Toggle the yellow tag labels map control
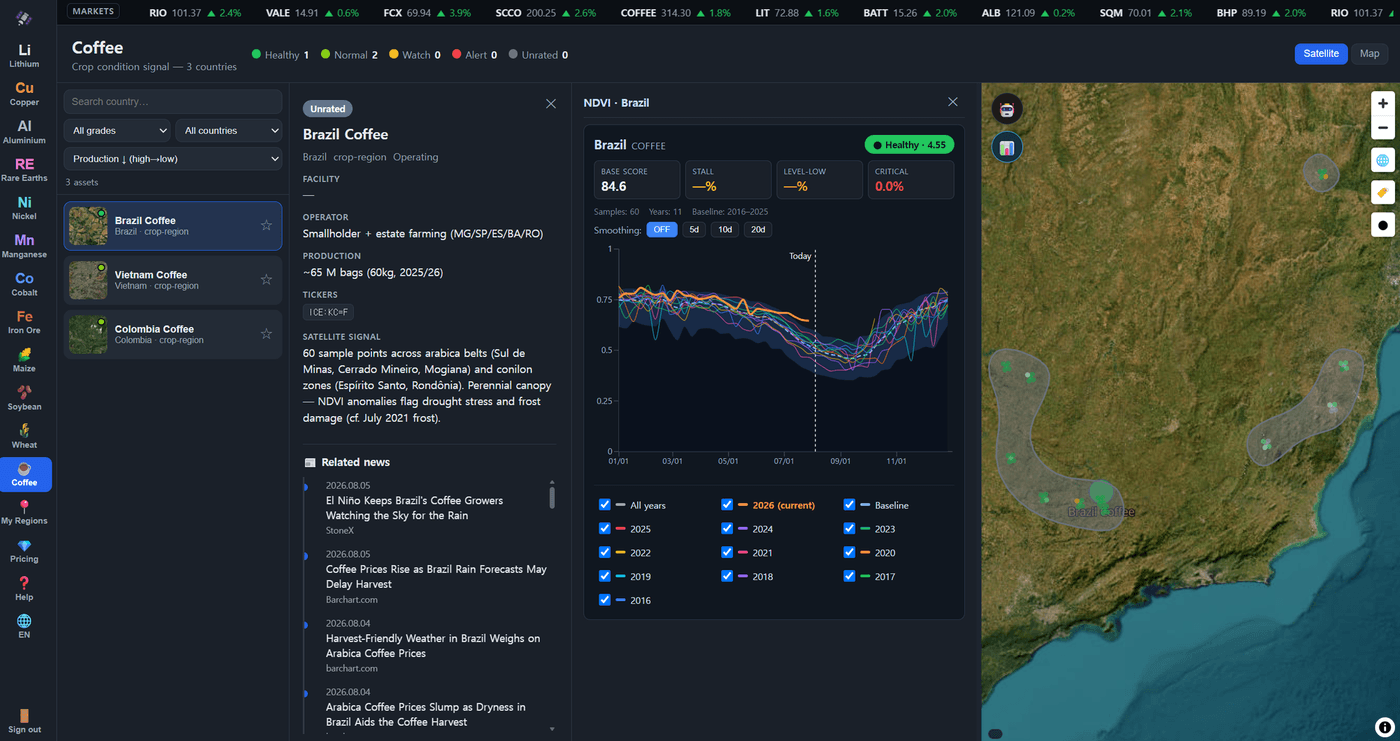This screenshot has width=1400, height=741. (x=1383, y=192)
